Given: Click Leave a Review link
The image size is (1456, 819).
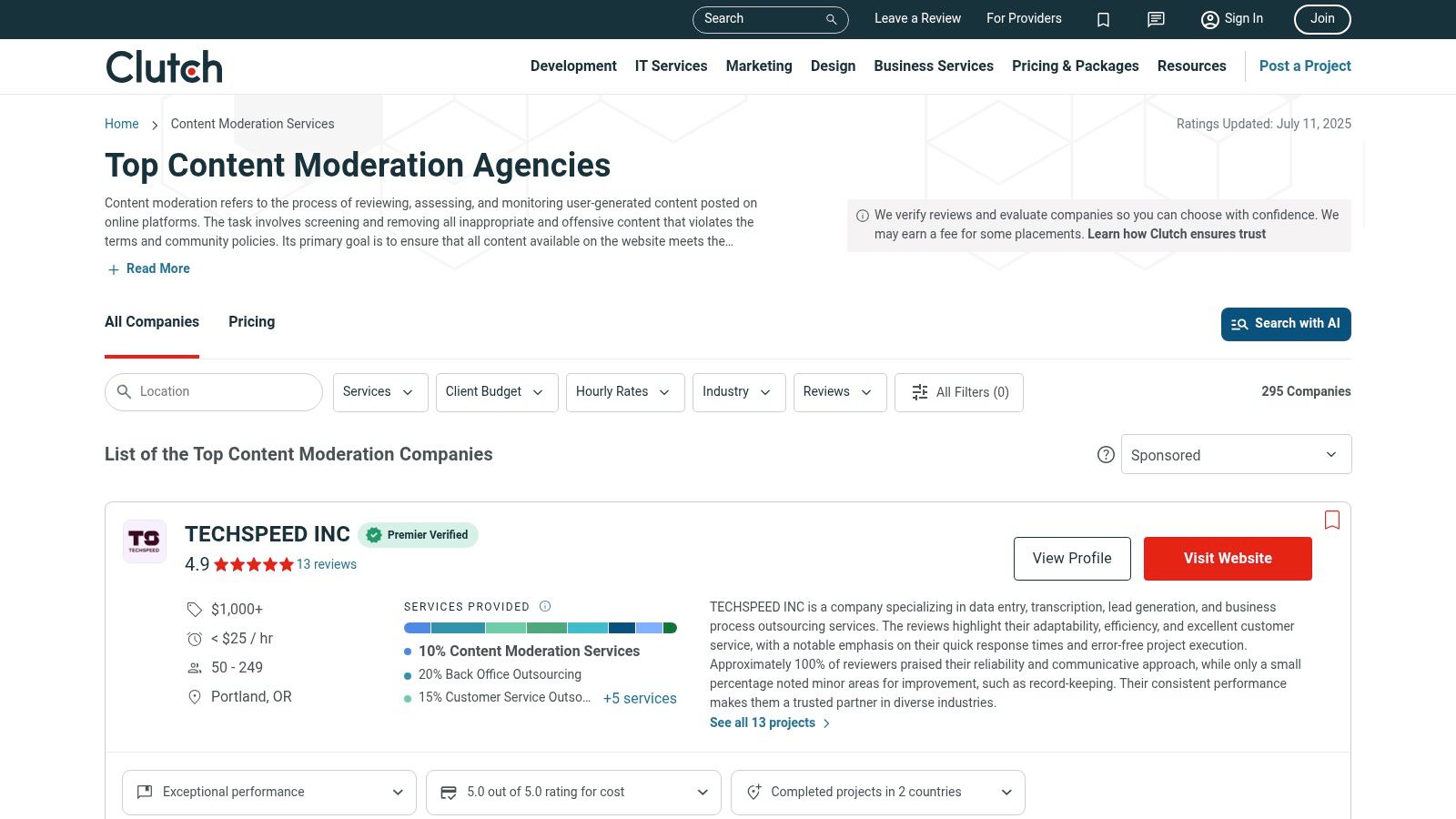Looking at the screenshot, I should tap(917, 19).
